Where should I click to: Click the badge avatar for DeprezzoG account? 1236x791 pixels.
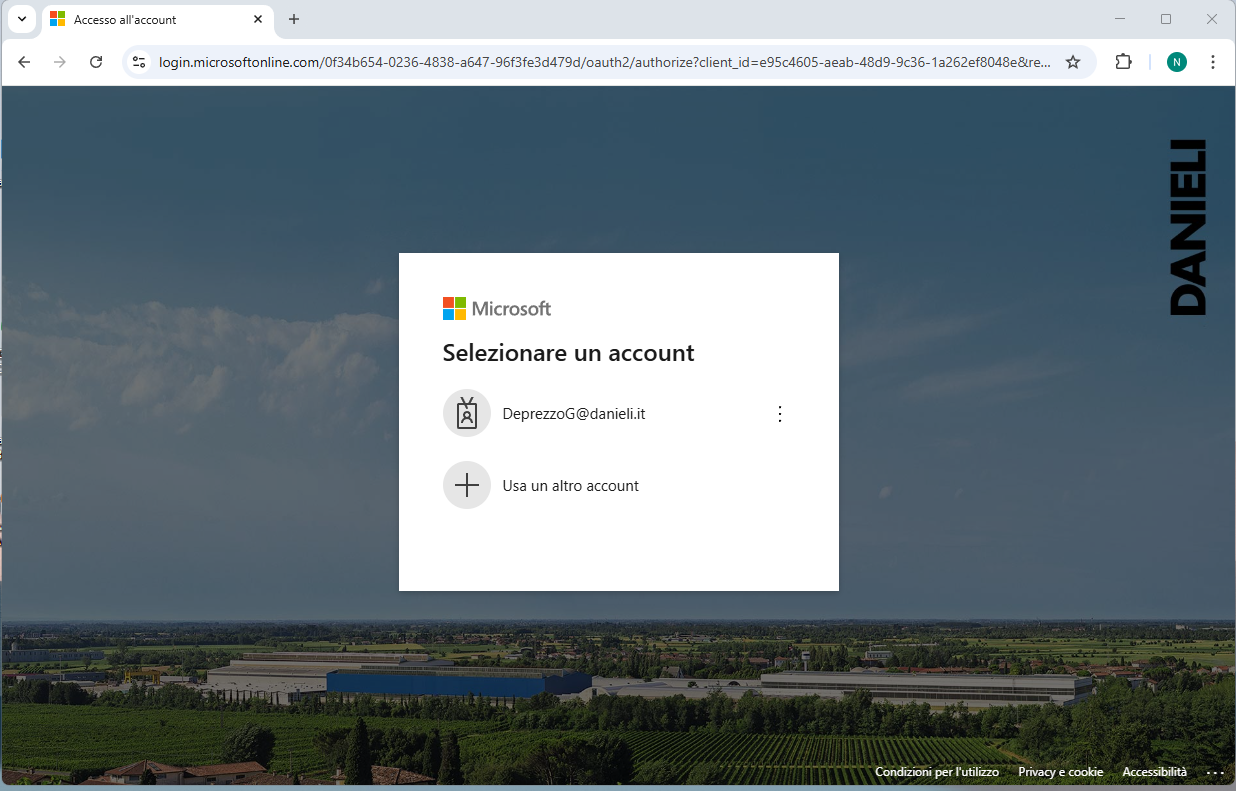coord(467,413)
